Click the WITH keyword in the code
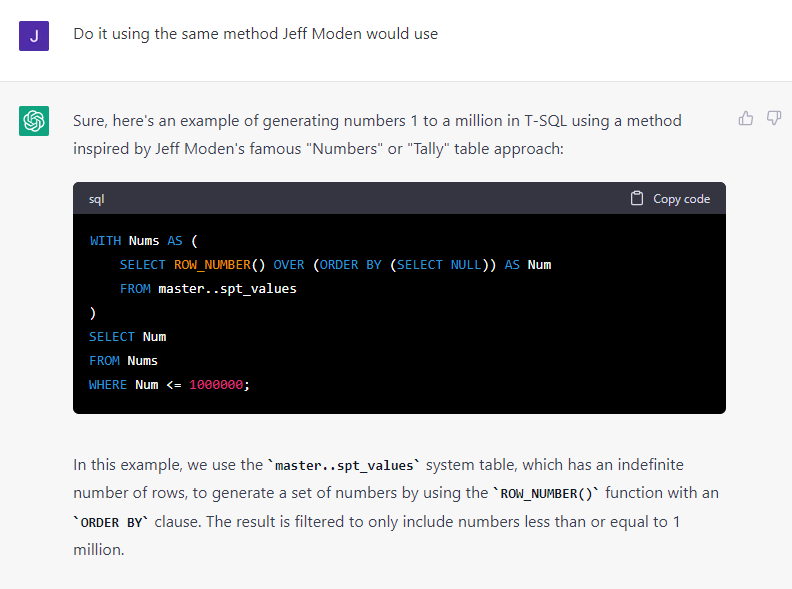 tap(105, 241)
